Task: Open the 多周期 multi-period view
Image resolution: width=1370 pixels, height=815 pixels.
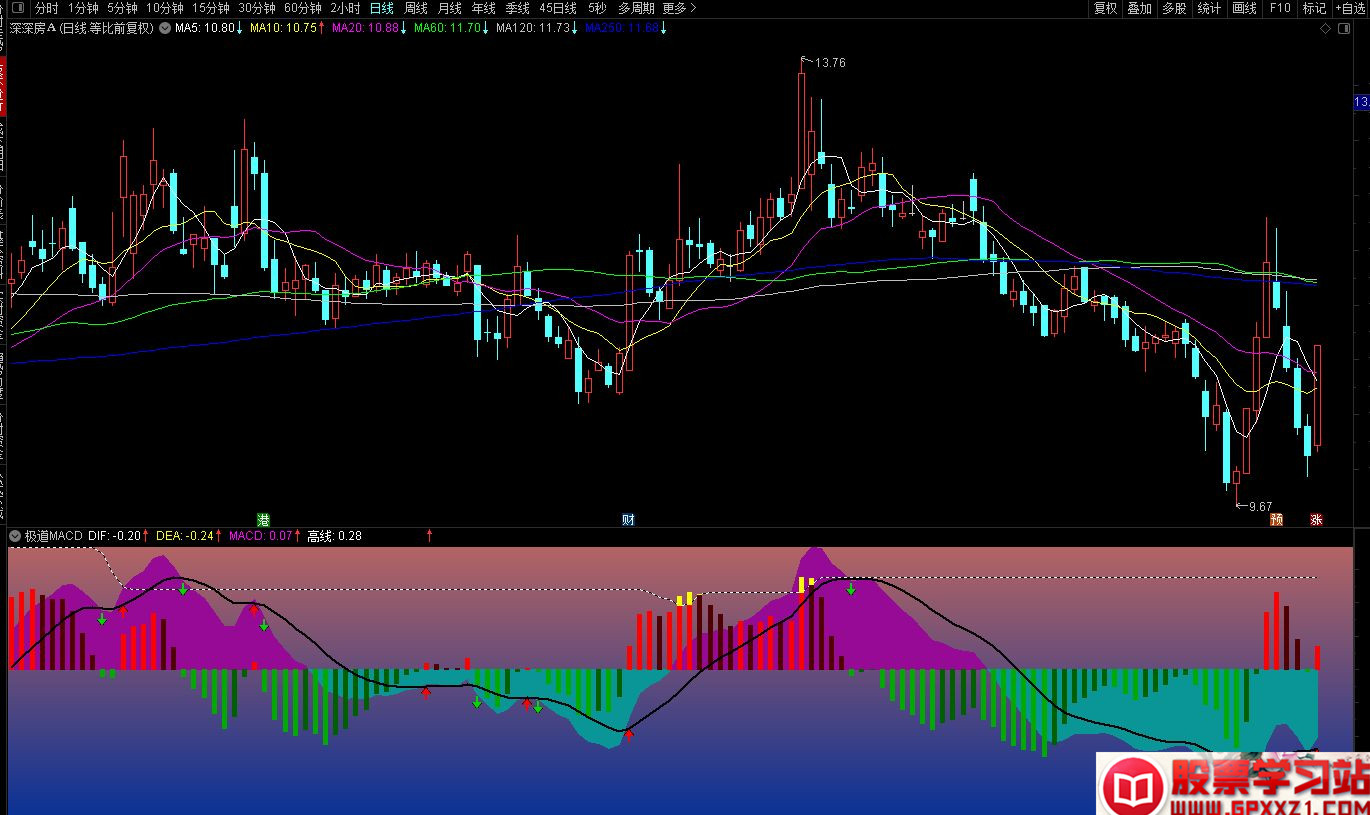Action: 636,8
